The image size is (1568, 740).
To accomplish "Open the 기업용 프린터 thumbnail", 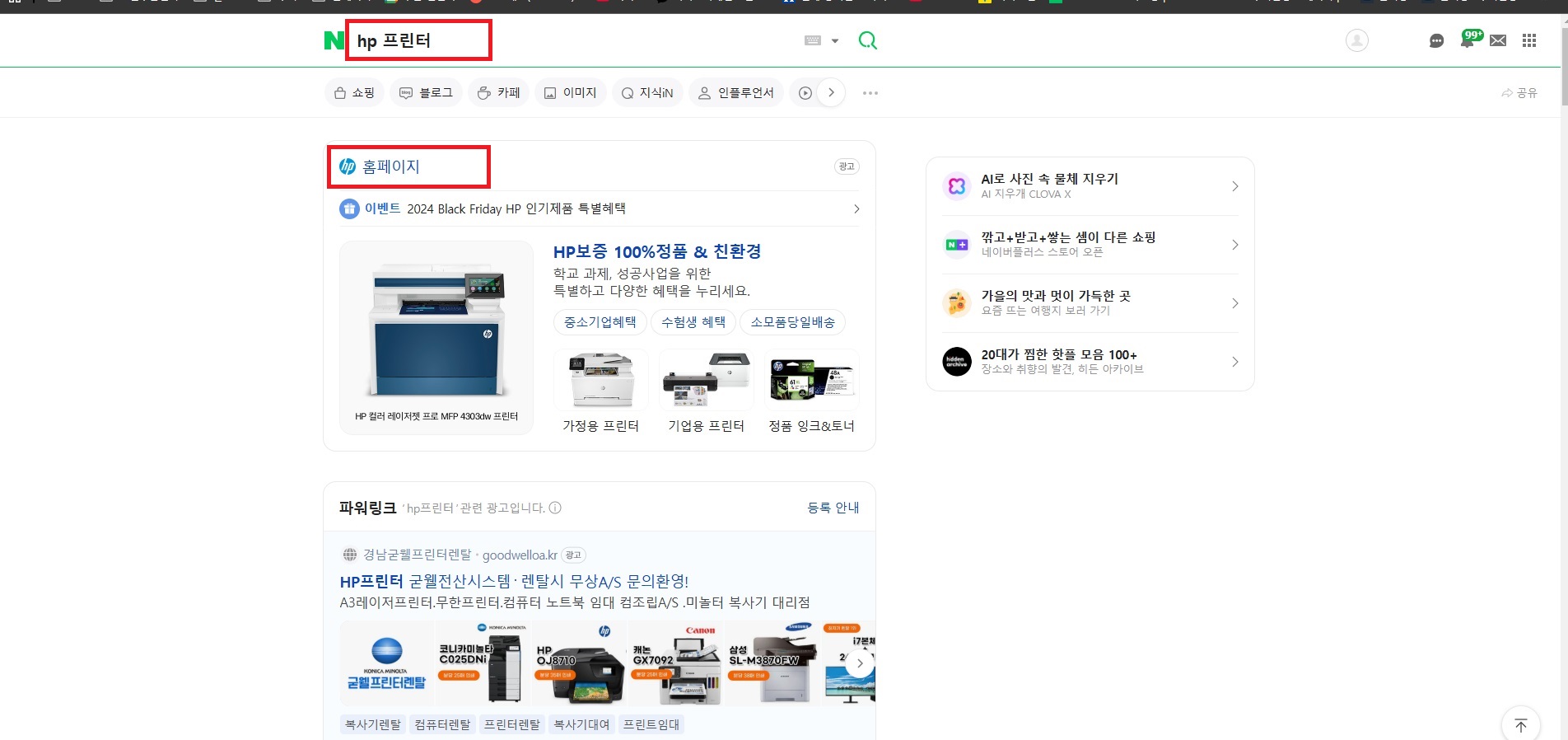I will 707,380.
